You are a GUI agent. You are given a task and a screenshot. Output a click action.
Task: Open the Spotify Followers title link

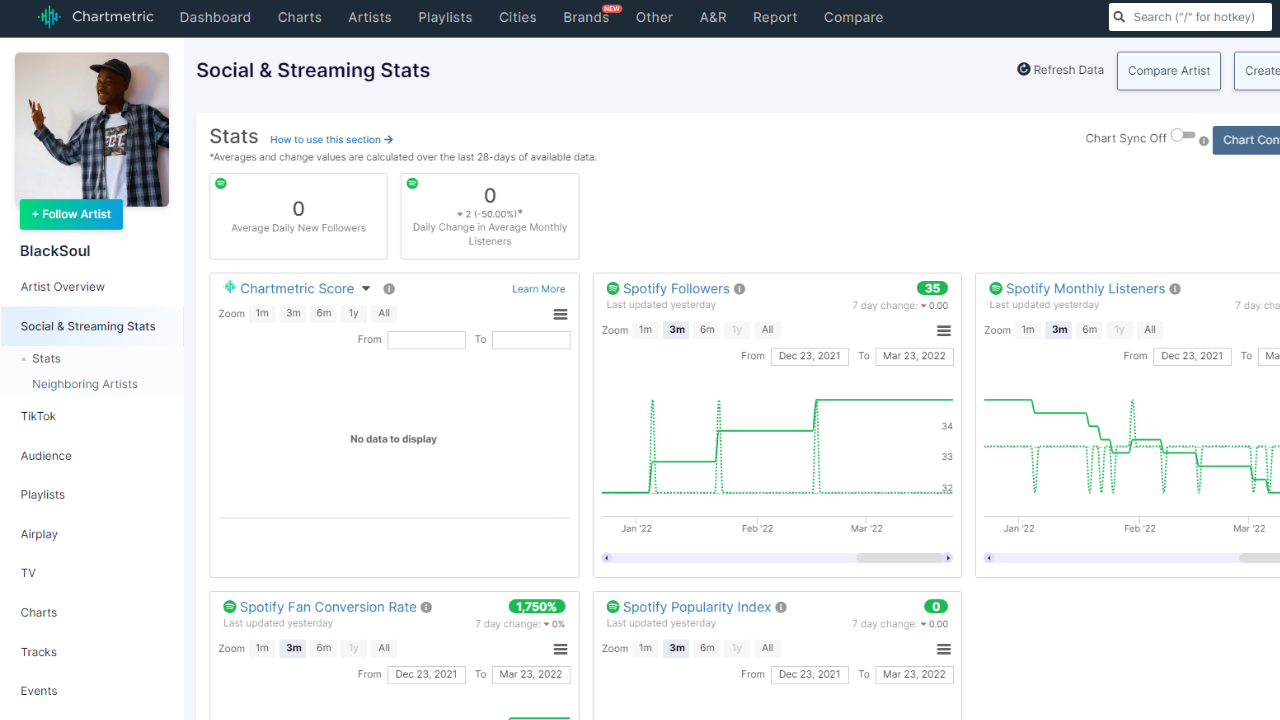point(676,288)
